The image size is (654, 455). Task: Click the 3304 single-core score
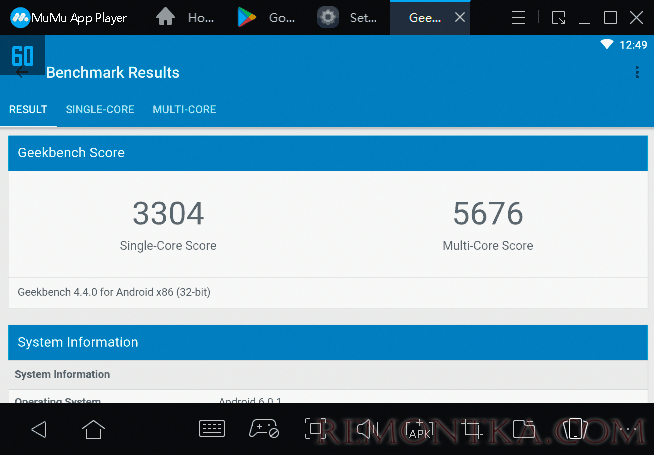tap(168, 214)
